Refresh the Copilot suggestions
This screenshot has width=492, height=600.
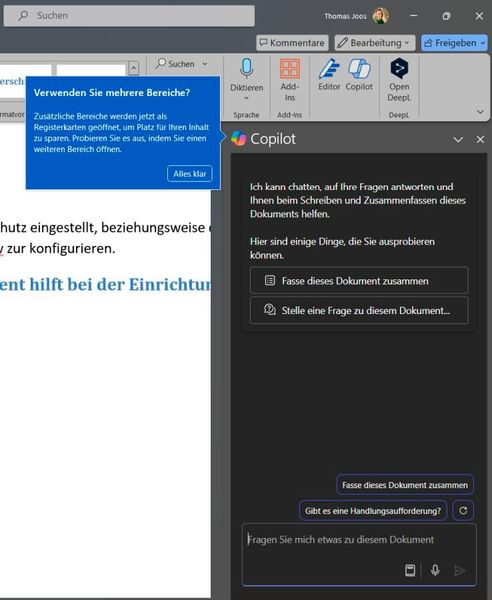coord(463,511)
